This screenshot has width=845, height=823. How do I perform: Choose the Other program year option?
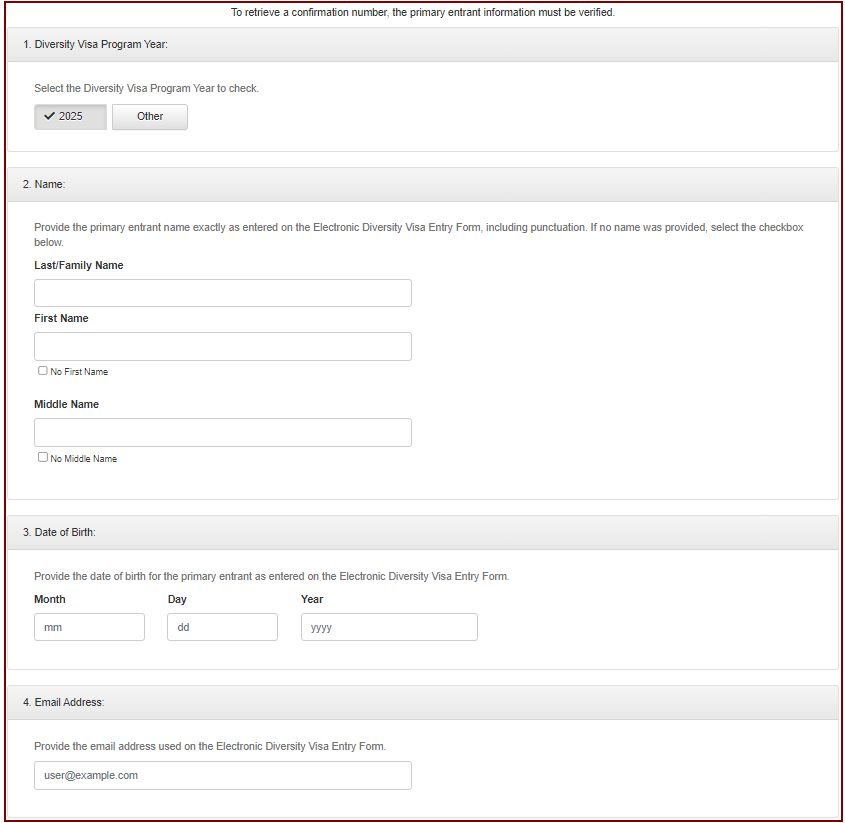[x=150, y=116]
